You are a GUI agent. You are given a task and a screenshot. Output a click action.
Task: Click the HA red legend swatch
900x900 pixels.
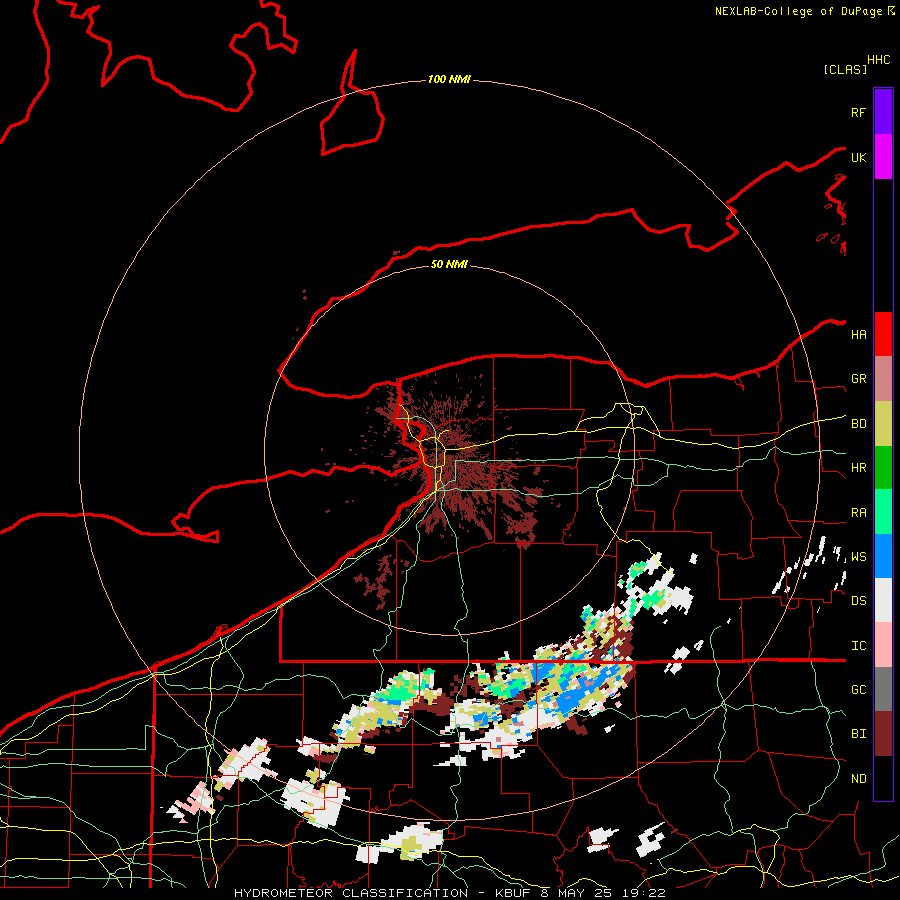(883, 334)
